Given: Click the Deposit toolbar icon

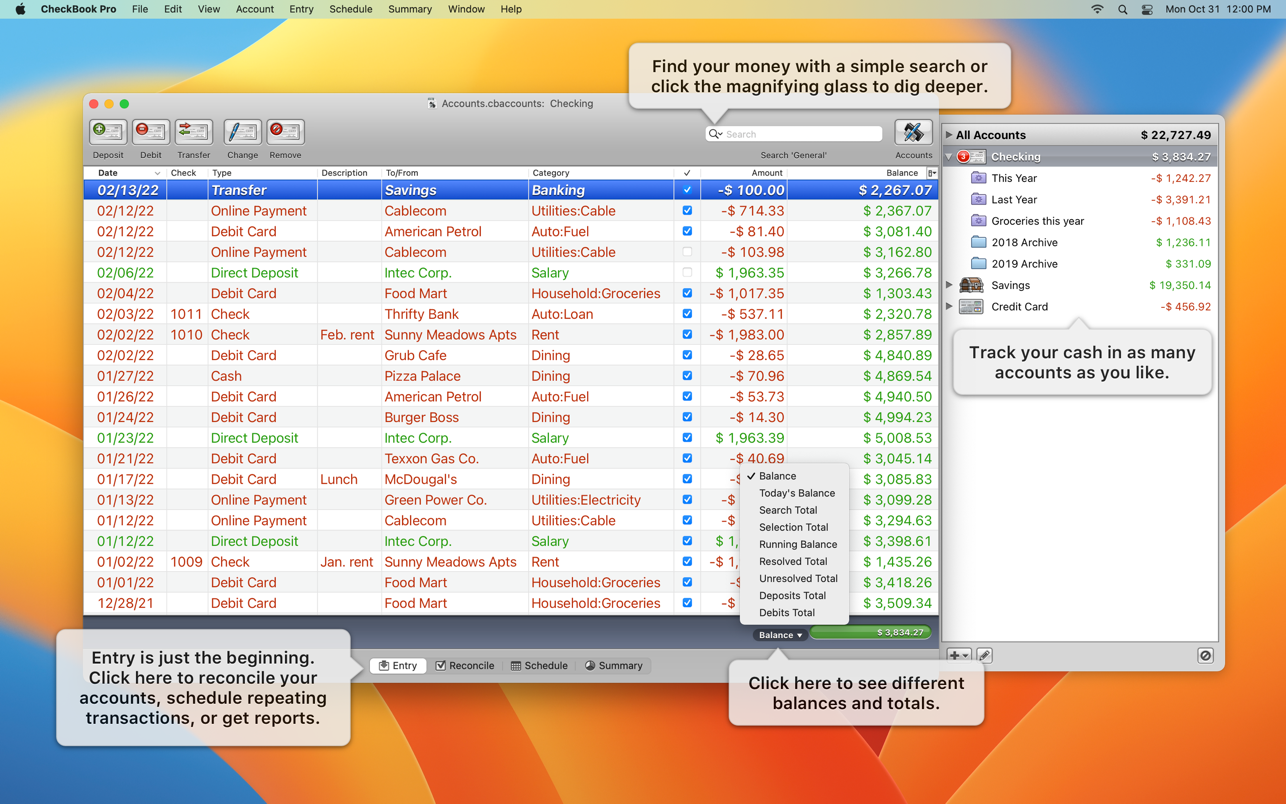Looking at the screenshot, I should tap(108, 132).
